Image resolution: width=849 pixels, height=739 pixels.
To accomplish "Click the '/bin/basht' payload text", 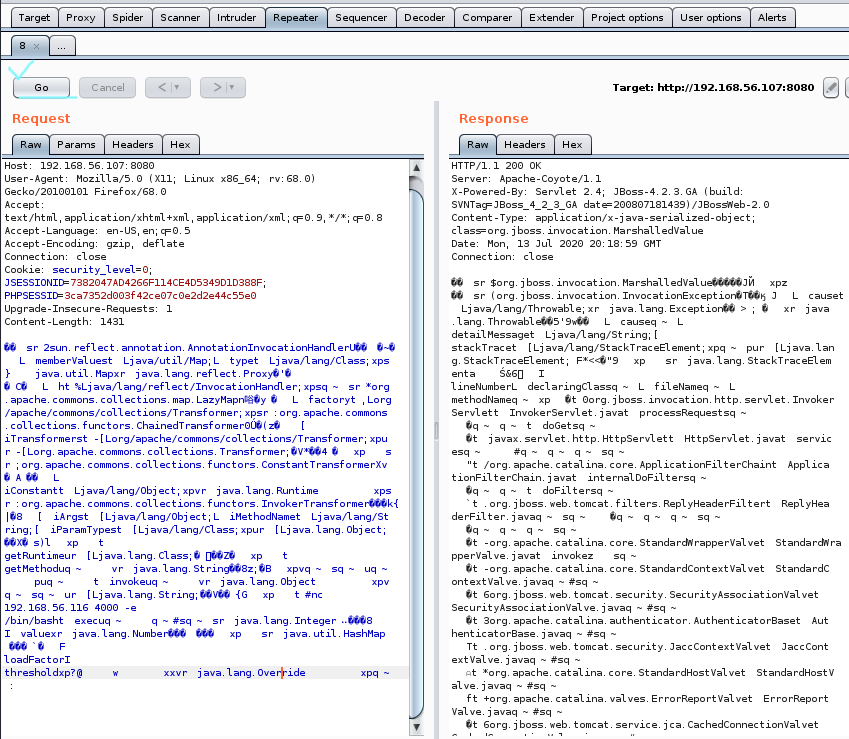I will (34, 620).
